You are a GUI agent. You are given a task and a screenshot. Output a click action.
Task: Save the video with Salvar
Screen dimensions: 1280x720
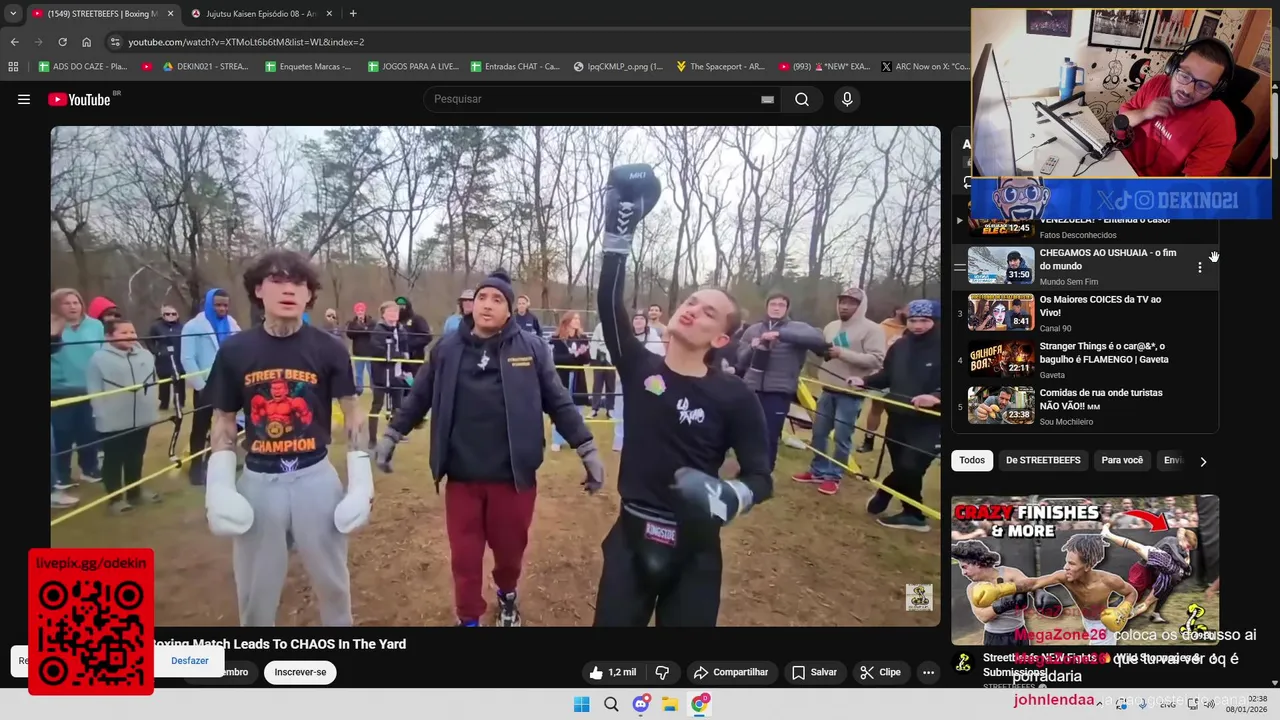814,672
